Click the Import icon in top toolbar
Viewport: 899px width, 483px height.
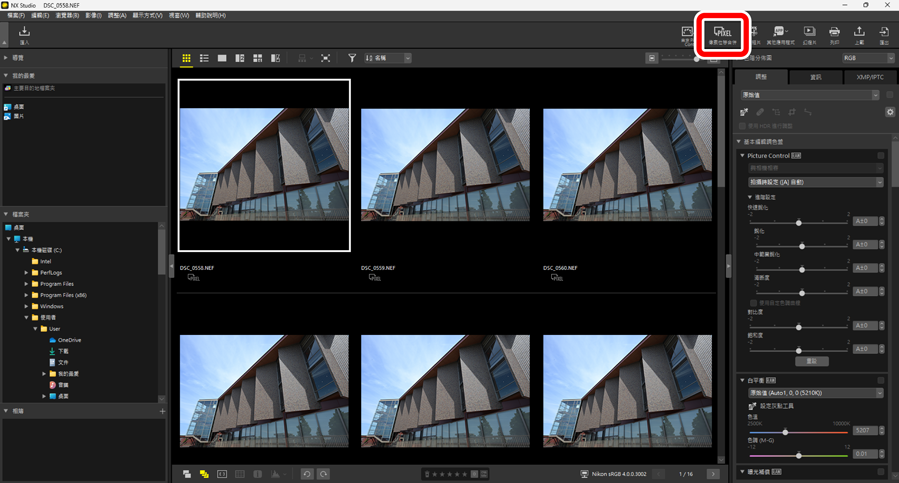click(x=24, y=35)
